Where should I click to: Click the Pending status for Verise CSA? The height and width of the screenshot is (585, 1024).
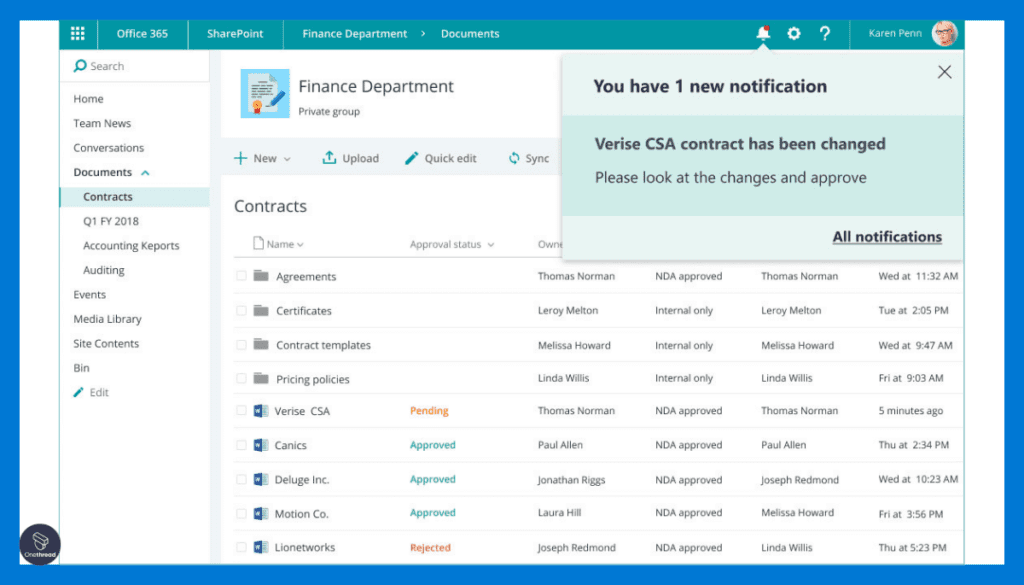coord(429,411)
